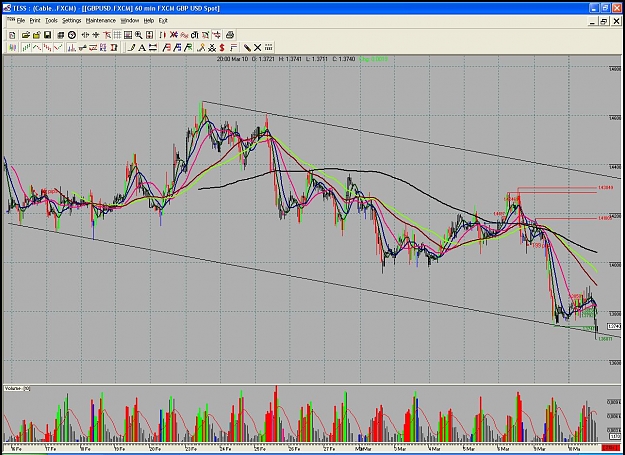Click the blue F-shaped line tool icon
Image resolution: width=625 pixels, height=455 pixels.
click(177, 48)
